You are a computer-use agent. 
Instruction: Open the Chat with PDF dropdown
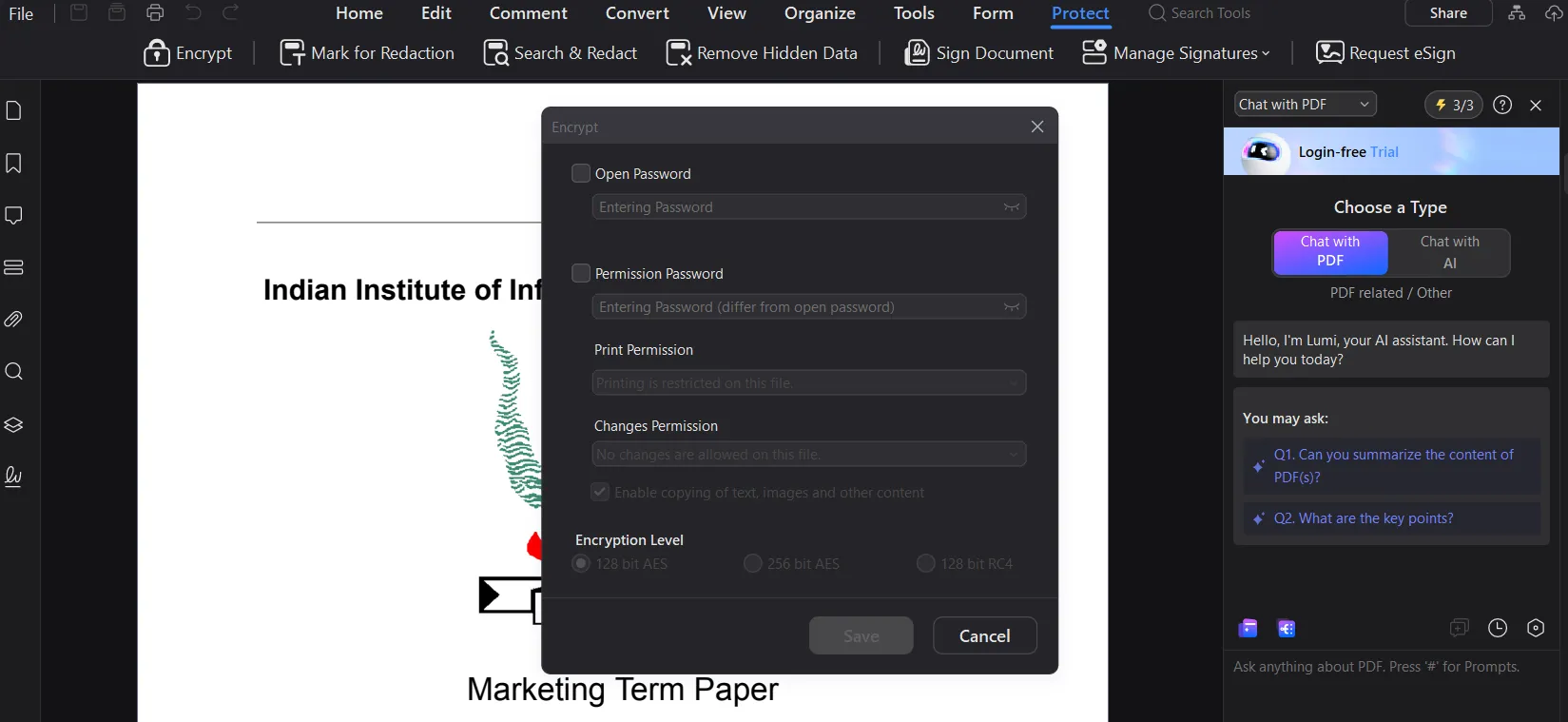tap(1305, 105)
